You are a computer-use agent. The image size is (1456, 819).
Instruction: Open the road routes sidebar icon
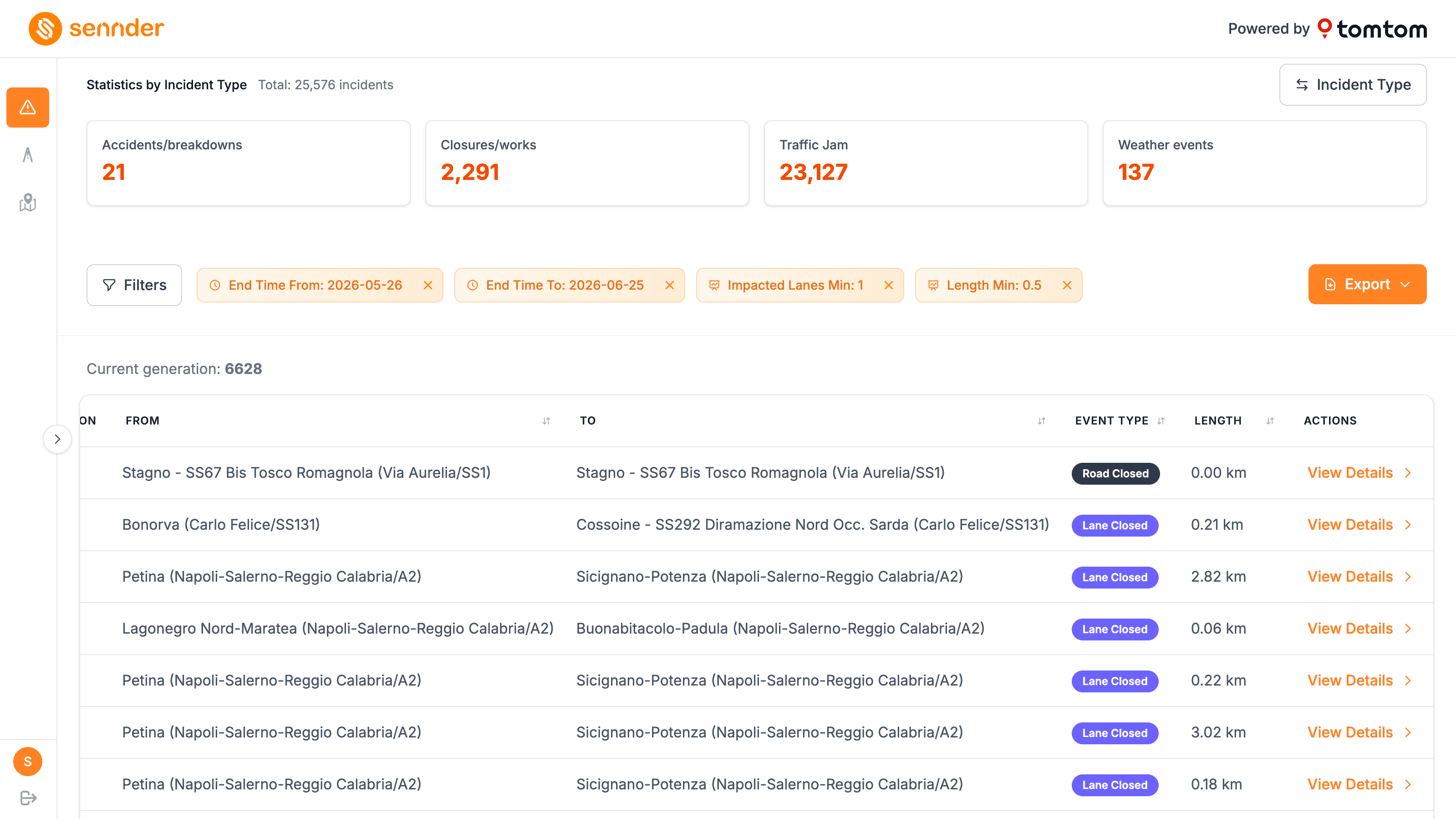[x=28, y=155]
